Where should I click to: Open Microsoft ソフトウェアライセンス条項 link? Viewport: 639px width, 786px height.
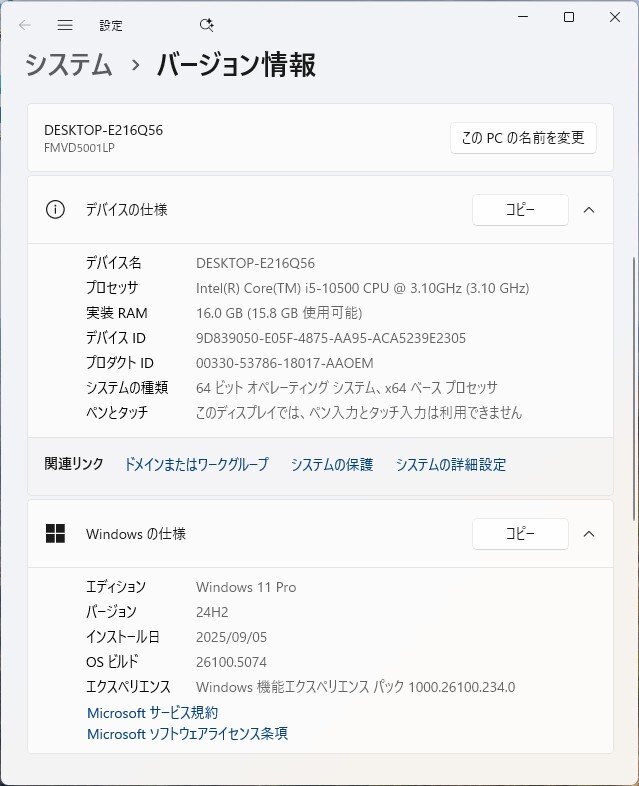tap(187, 734)
